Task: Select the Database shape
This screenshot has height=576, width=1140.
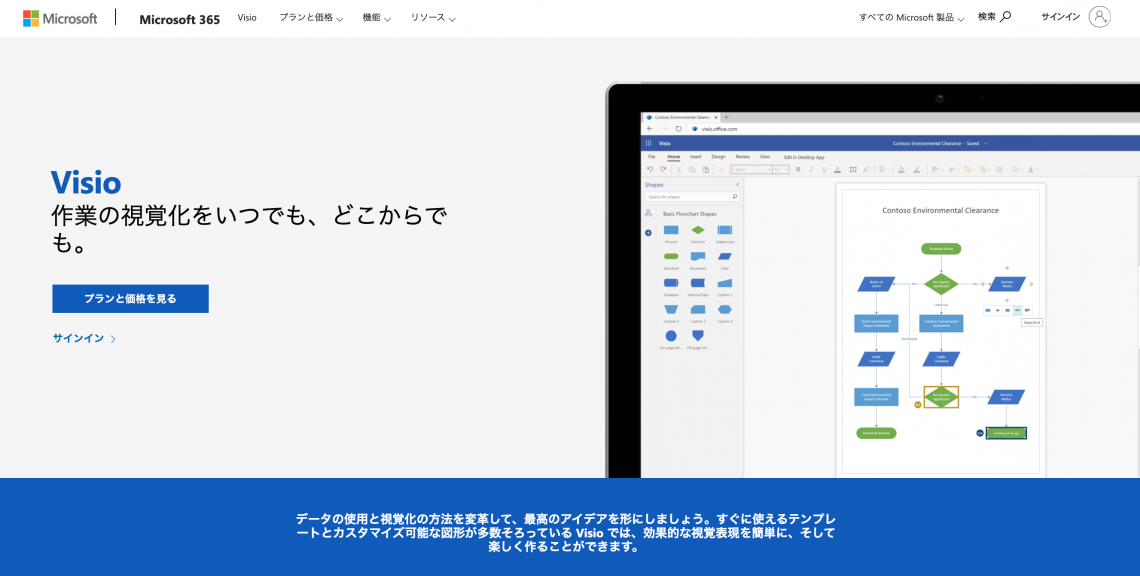Action: (671, 283)
